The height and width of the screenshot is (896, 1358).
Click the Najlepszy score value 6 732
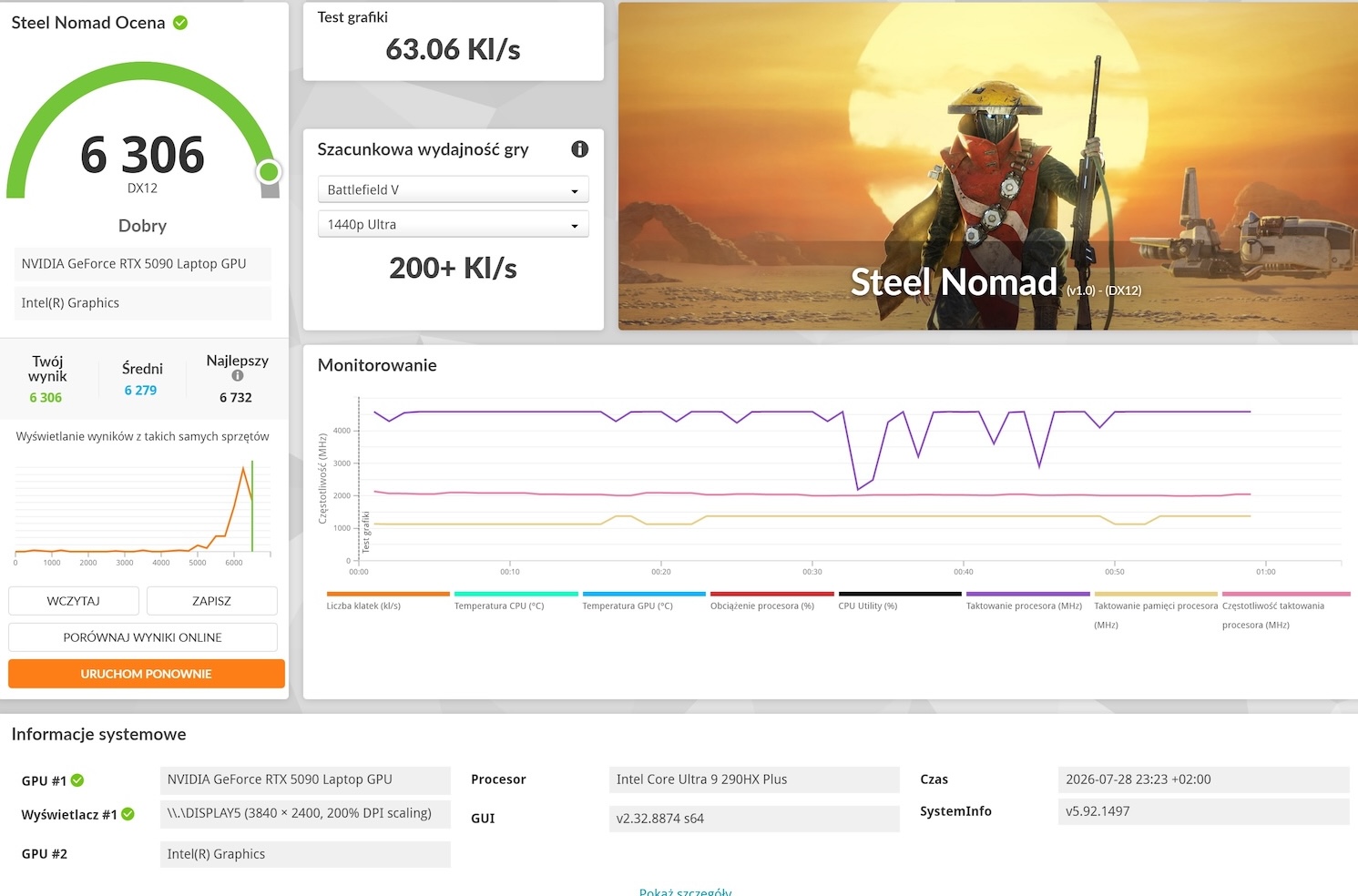[x=236, y=398]
